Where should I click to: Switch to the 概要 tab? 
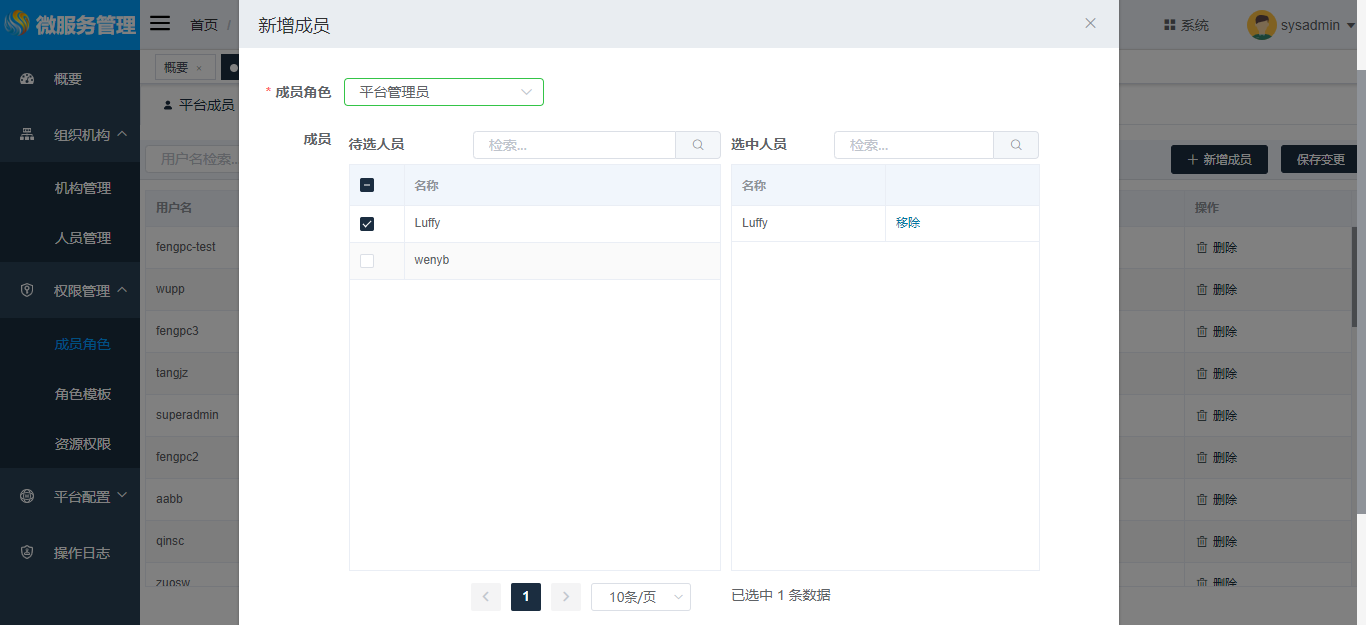(x=176, y=67)
